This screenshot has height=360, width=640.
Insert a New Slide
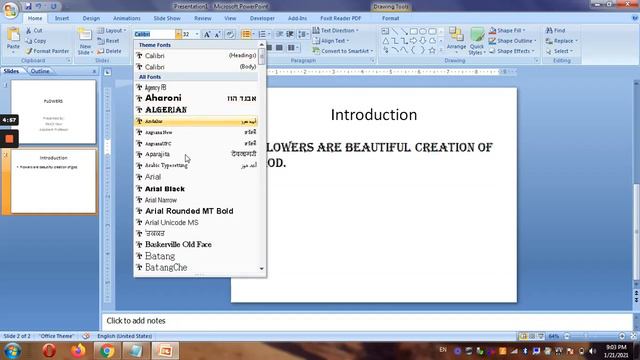coord(85,41)
